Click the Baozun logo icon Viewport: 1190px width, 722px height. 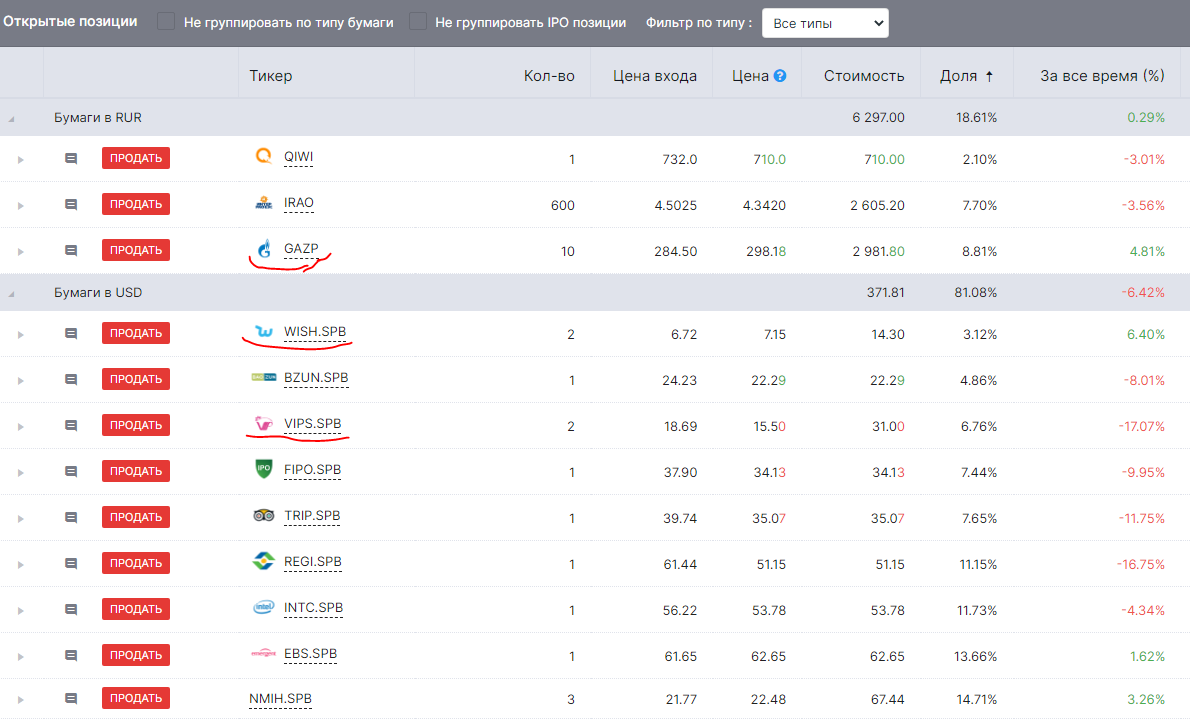(263, 377)
